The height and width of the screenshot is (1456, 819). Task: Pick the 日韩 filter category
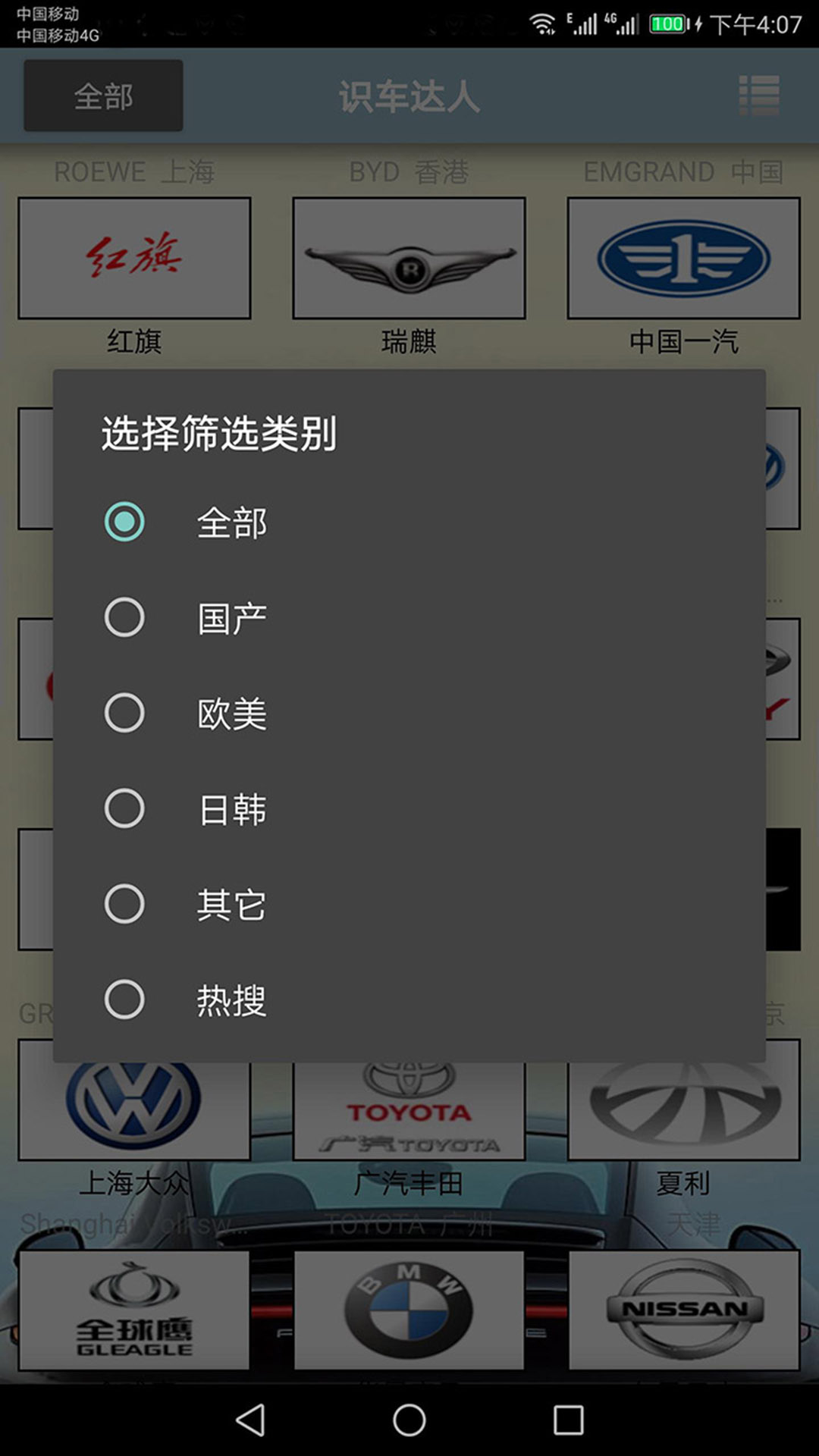(409, 808)
